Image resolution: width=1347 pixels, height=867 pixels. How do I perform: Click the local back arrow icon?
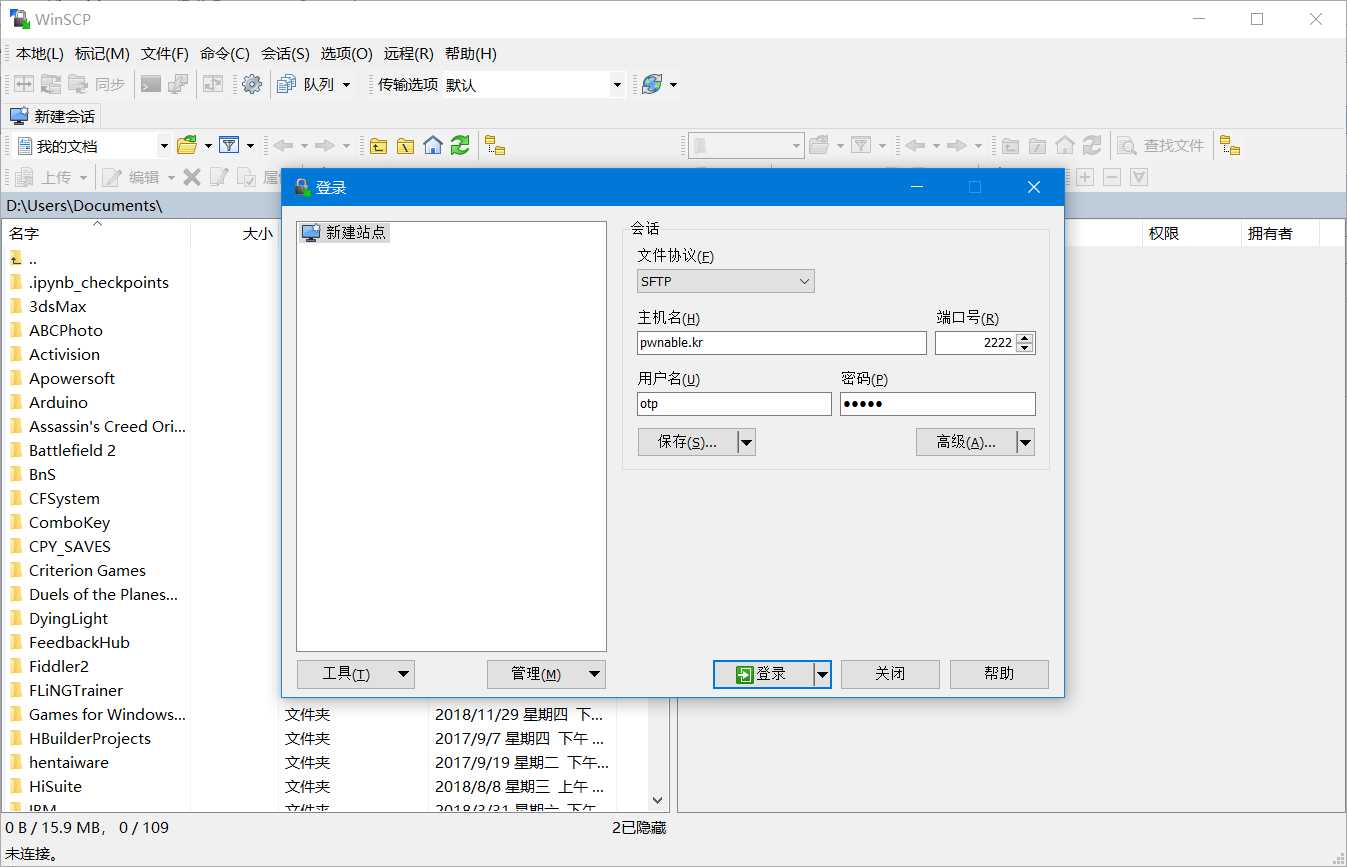pos(283,146)
